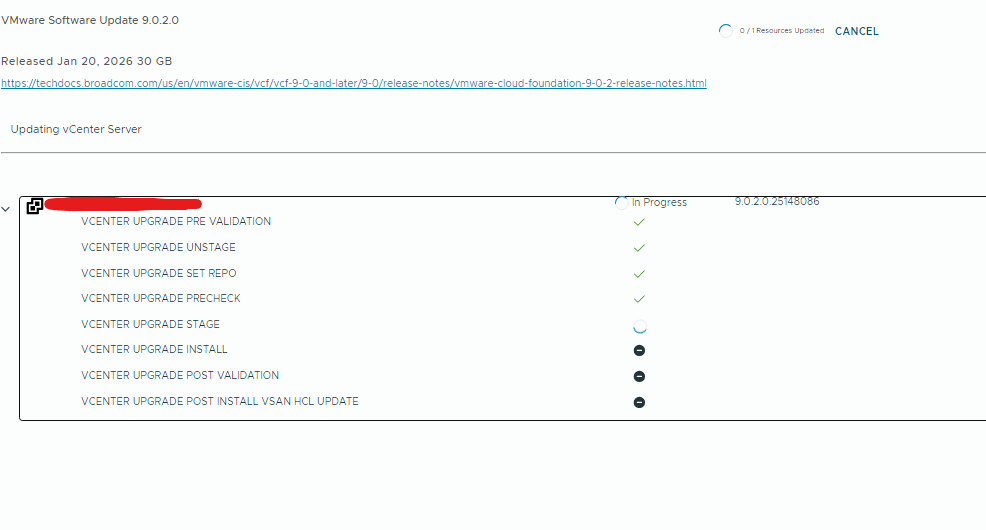Screen dimensions: 986x530
Task: Open the VCF 9.0.2 release notes link
Action: point(353,83)
